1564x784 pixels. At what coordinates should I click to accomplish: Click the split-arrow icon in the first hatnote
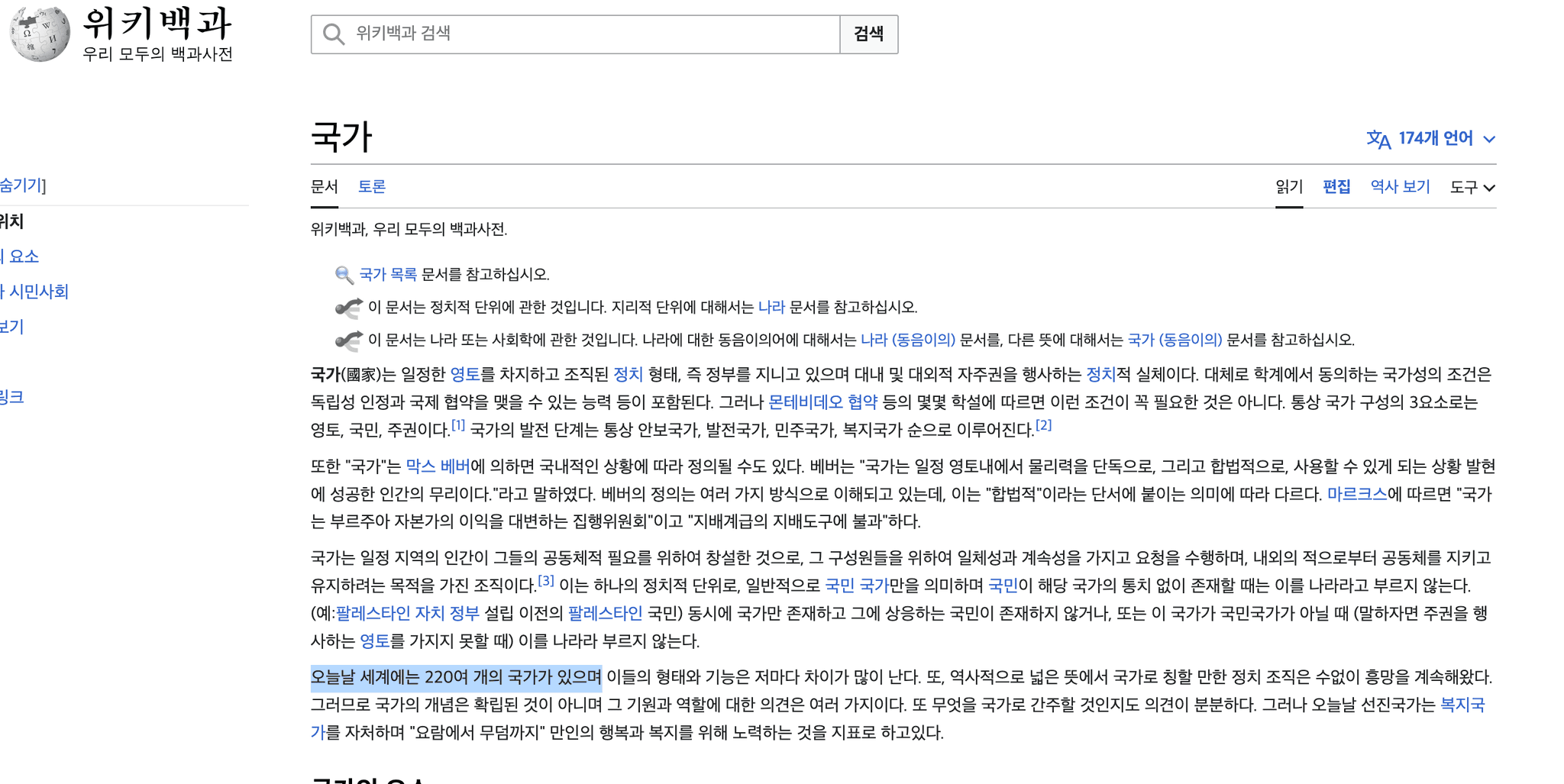pos(348,307)
